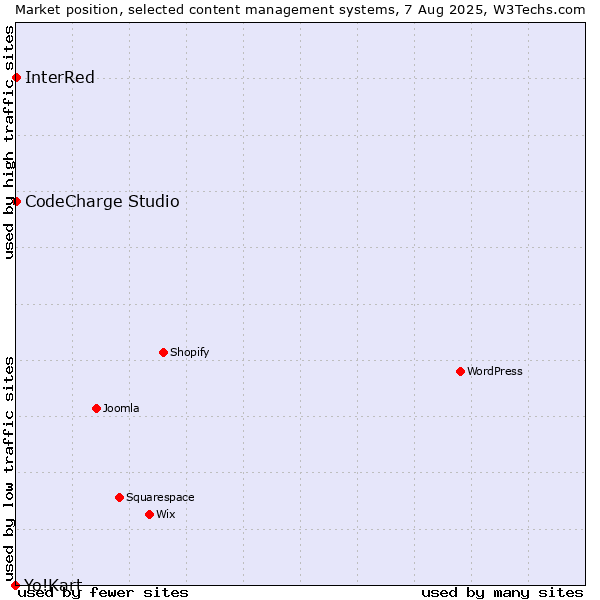Click the 'used by low traffic sites' label
Viewport: 600px width, 600px height.
[9, 469]
